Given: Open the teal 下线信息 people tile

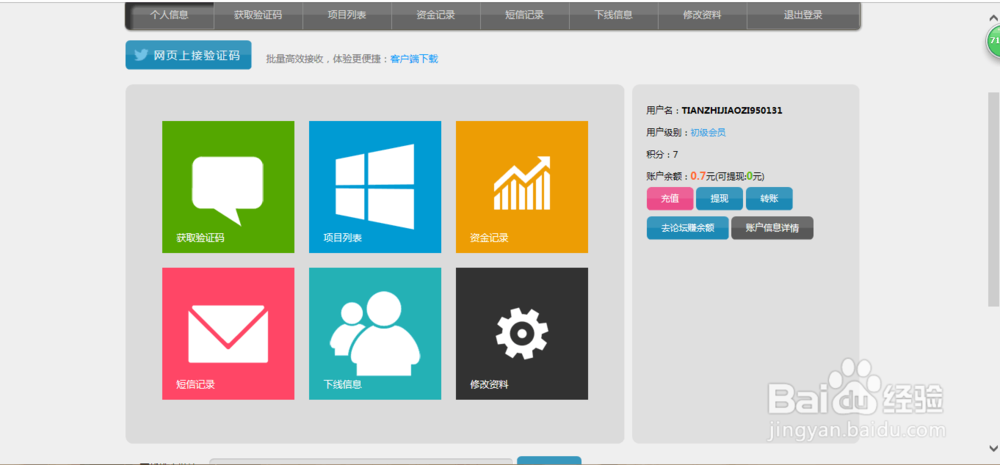Looking at the screenshot, I should click(x=375, y=334).
